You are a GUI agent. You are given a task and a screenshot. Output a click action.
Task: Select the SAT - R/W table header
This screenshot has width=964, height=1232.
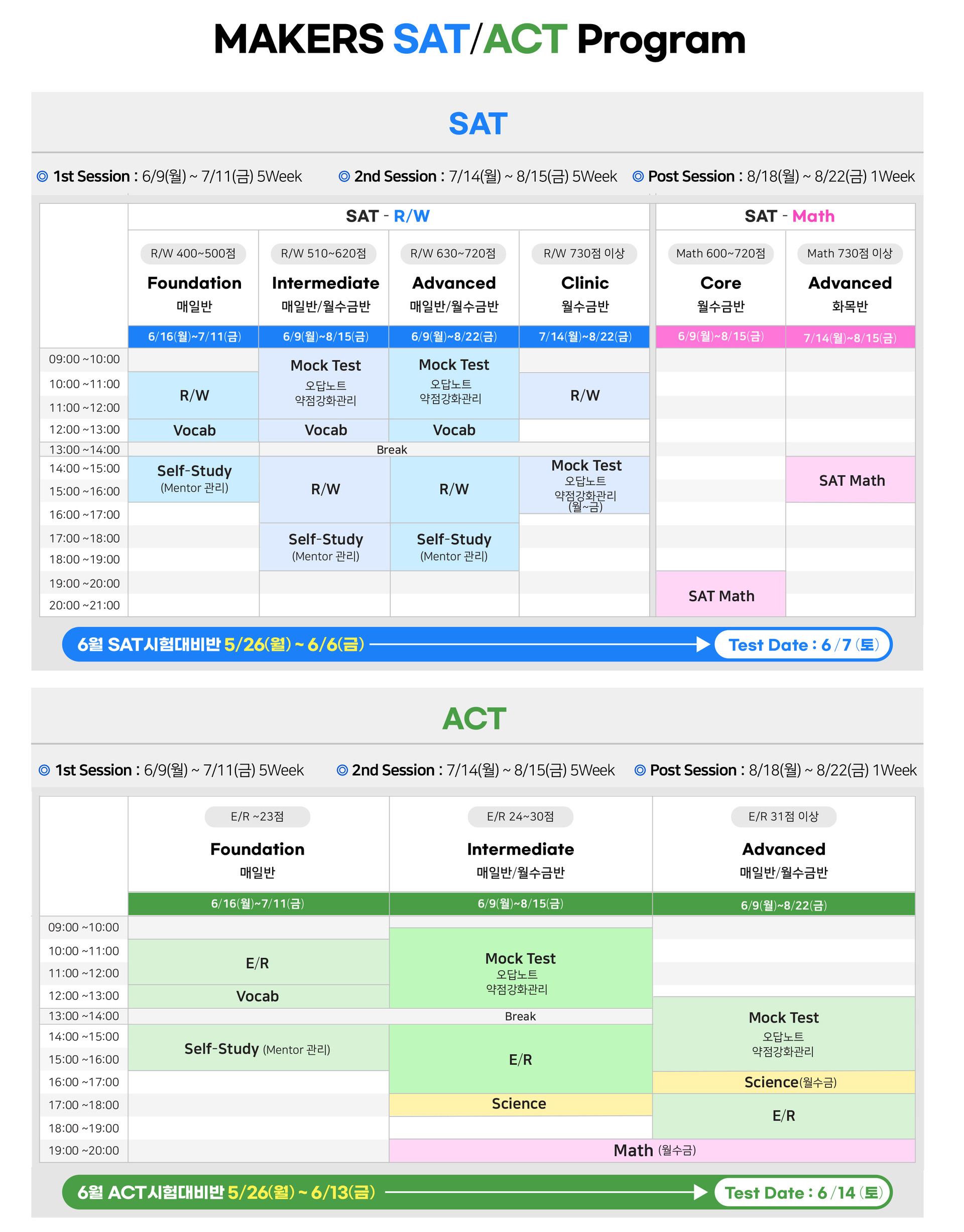pos(388,216)
